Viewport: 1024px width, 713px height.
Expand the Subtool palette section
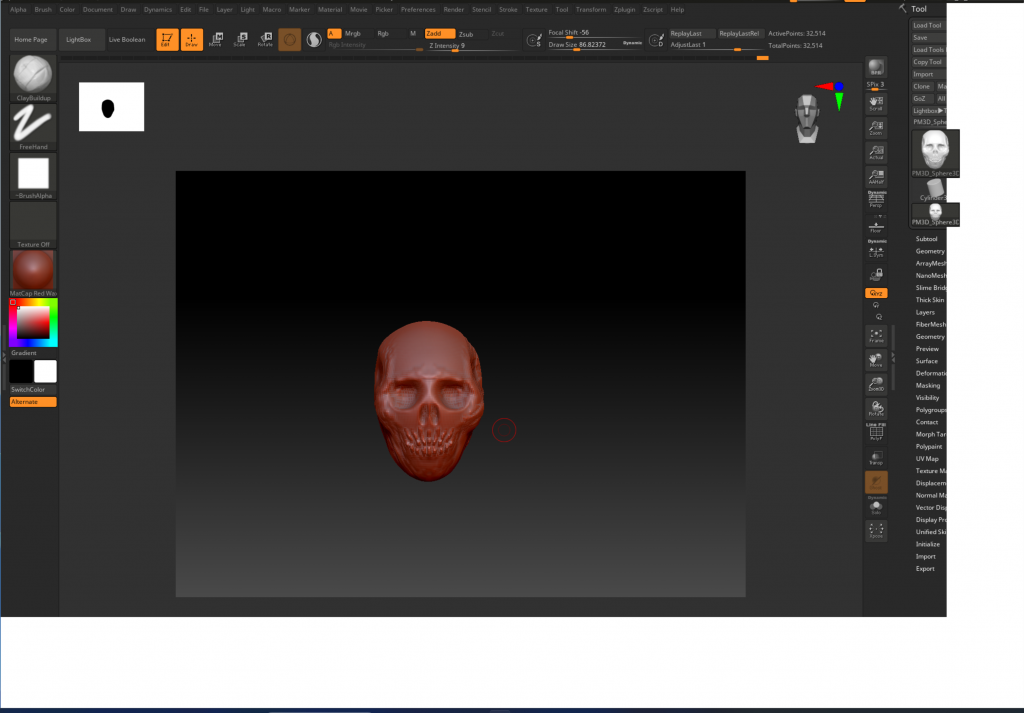click(x=927, y=239)
